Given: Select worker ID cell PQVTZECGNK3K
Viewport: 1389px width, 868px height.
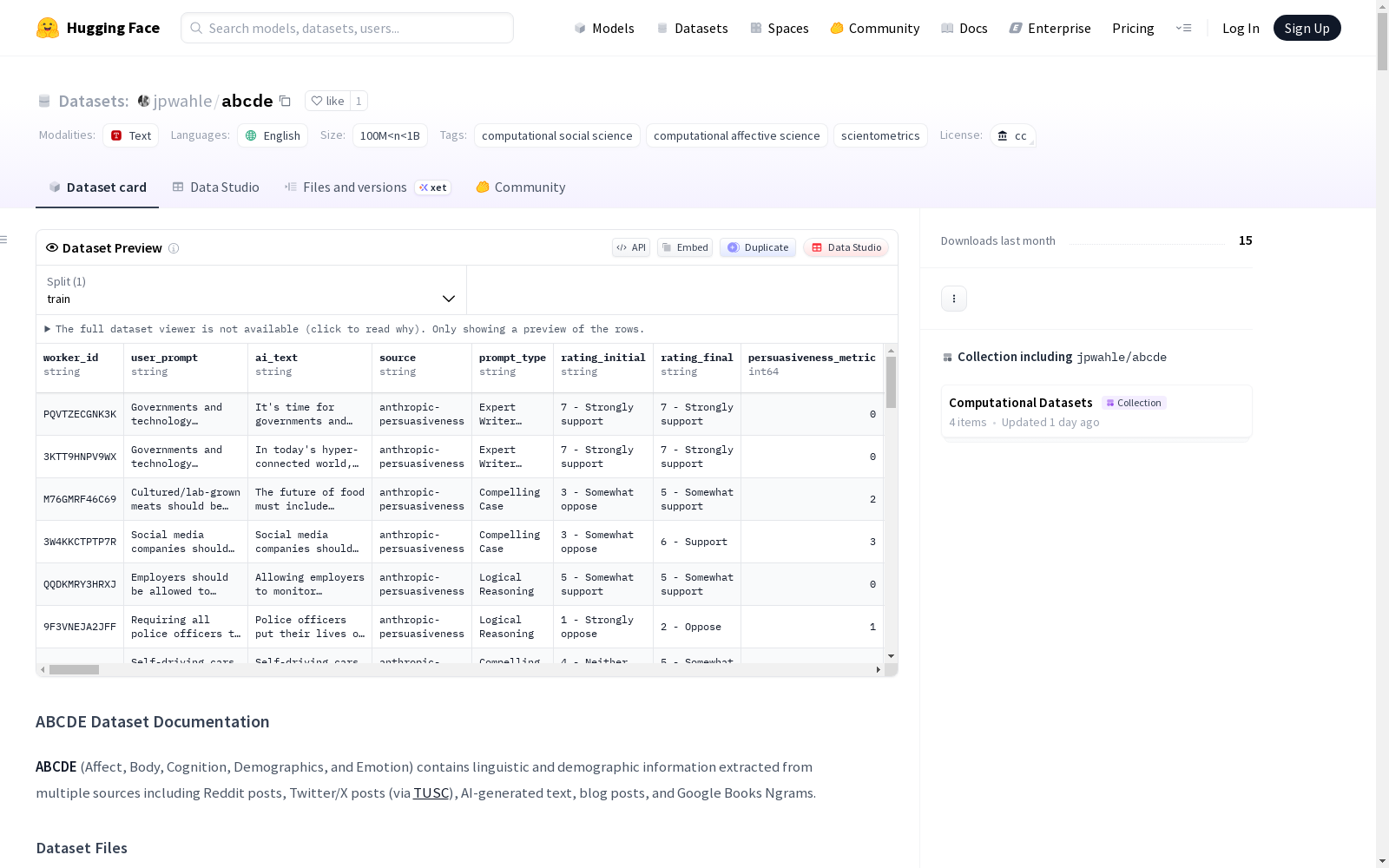Looking at the screenshot, I should coord(80,414).
